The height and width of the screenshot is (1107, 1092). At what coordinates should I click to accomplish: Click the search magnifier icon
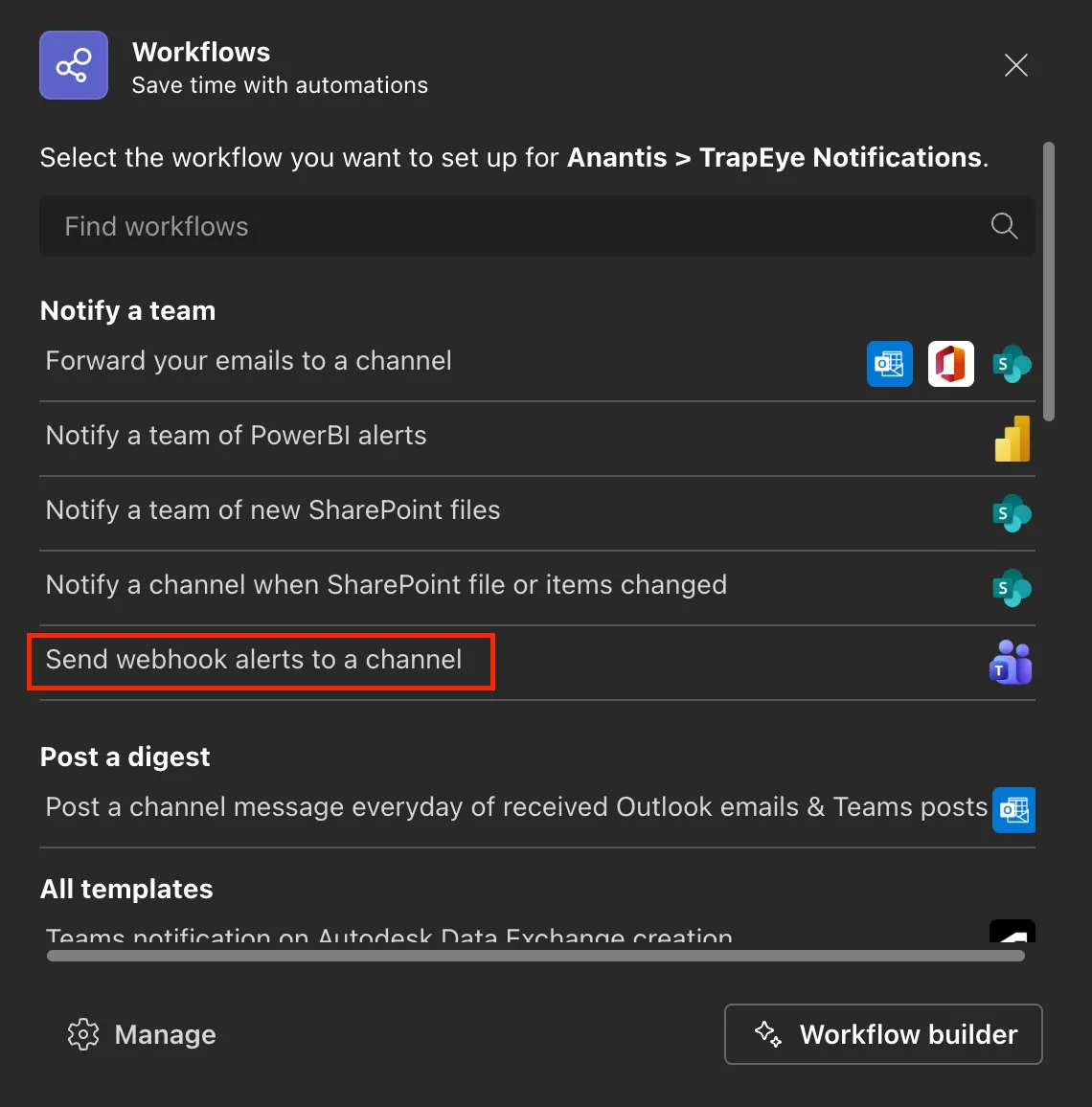(x=1004, y=226)
